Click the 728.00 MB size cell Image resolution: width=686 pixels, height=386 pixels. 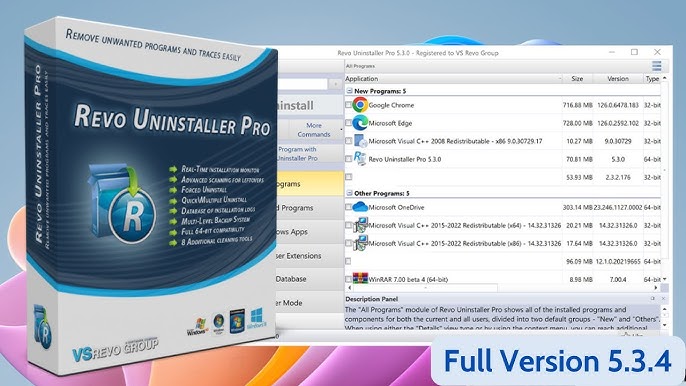click(578, 123)
